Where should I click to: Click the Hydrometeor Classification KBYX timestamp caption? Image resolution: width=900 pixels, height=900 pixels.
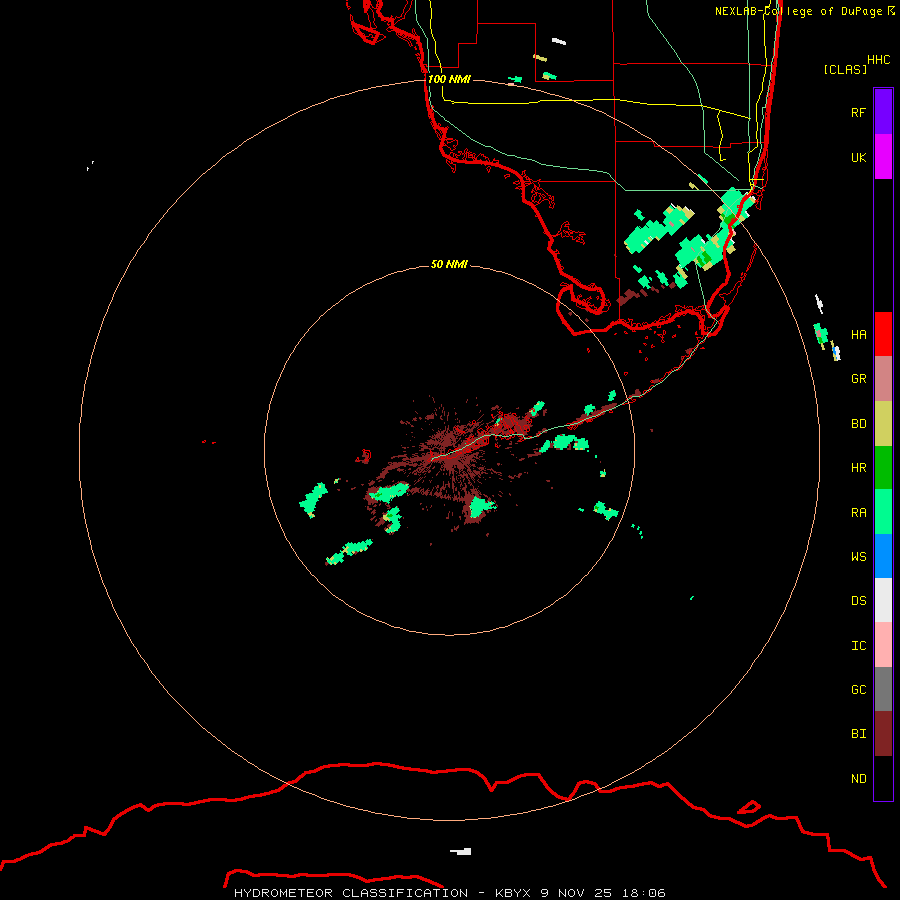coord(449,893)
